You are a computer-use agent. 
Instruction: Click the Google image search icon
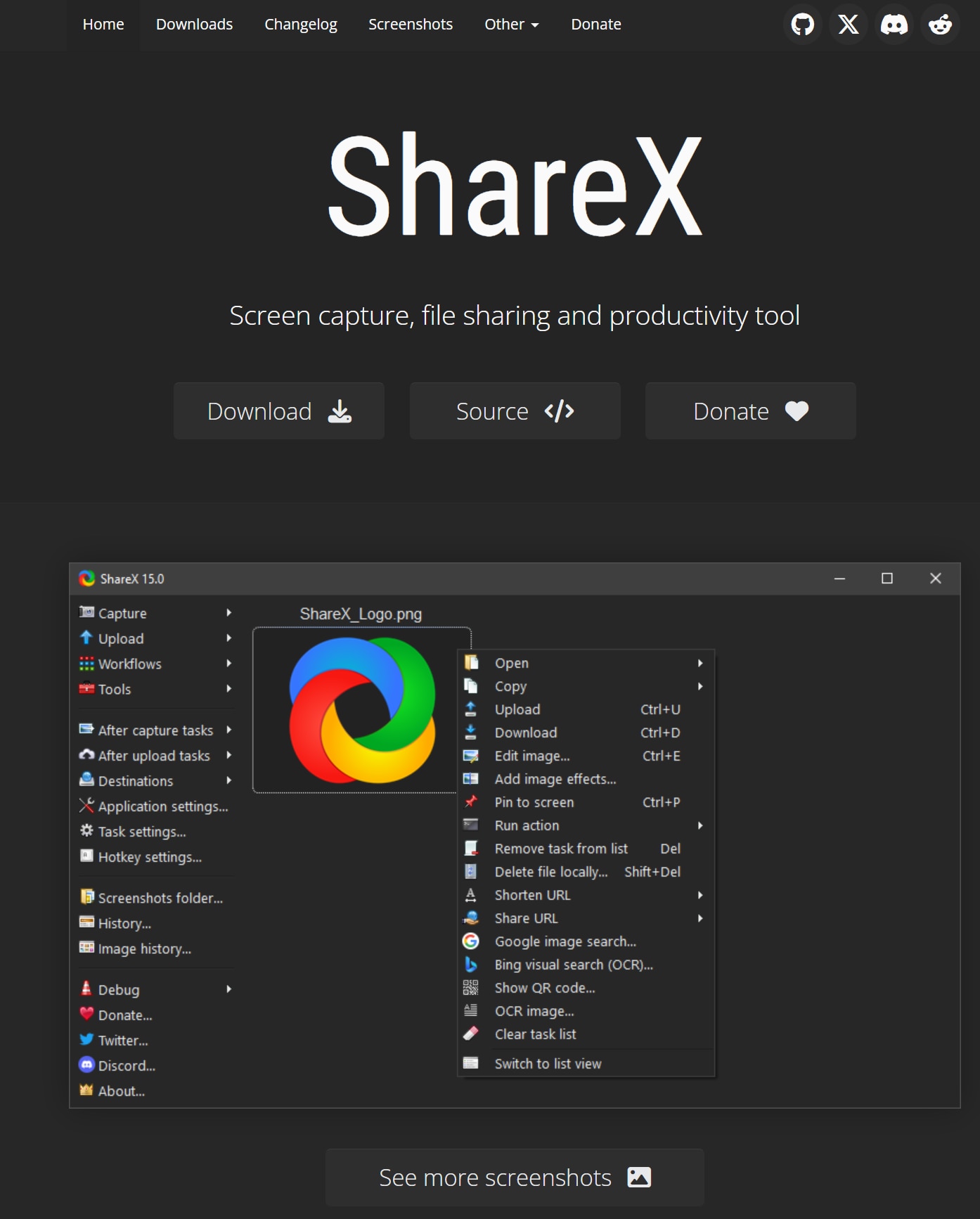pyautogui.click(x=471, y=941)
